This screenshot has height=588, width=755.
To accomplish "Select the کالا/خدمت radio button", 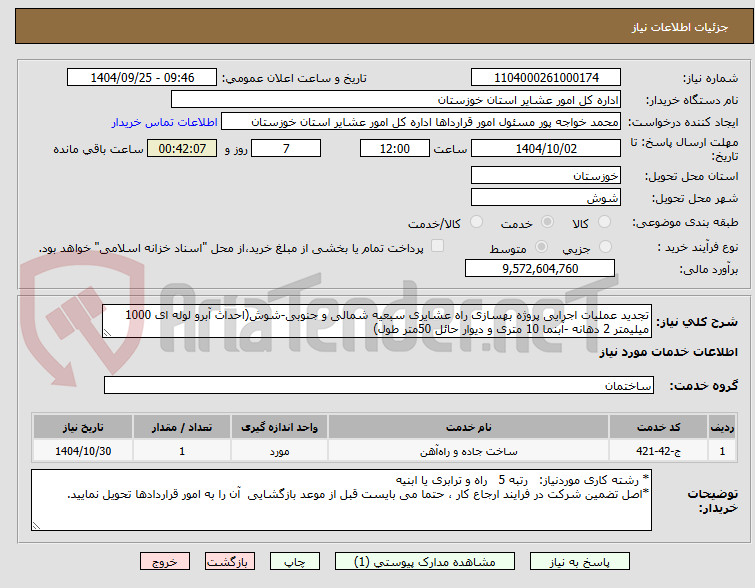I will 476,222.
